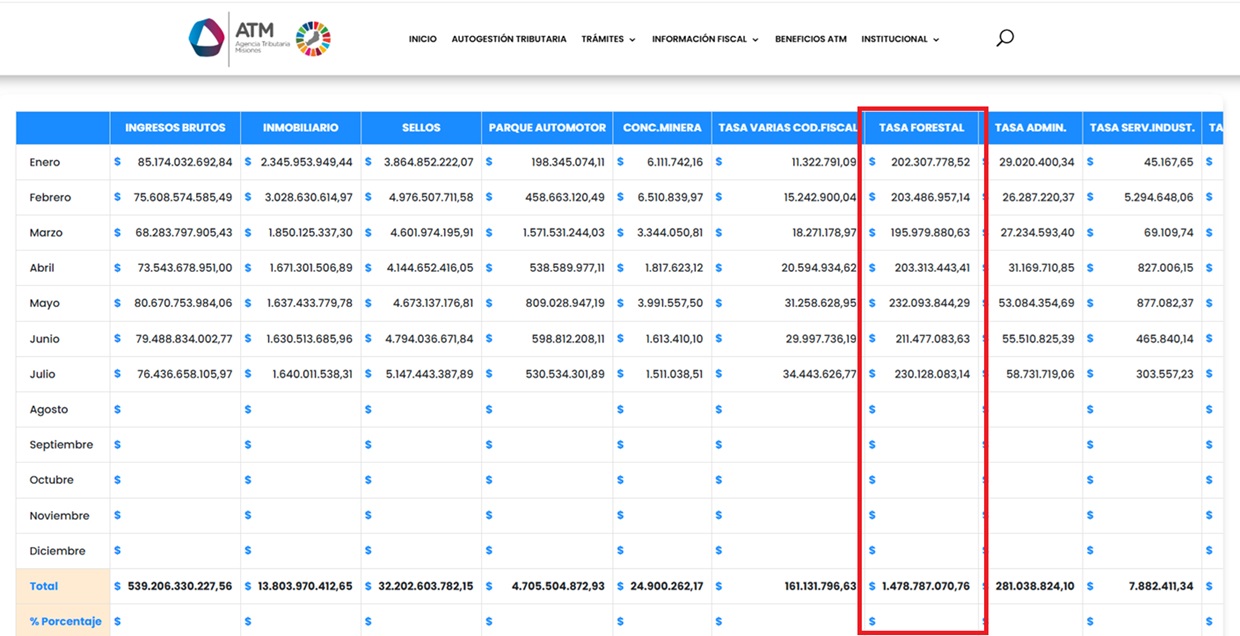Select the Enero row label
This screenshot has width=1240, height=636.
pos(45,162)
